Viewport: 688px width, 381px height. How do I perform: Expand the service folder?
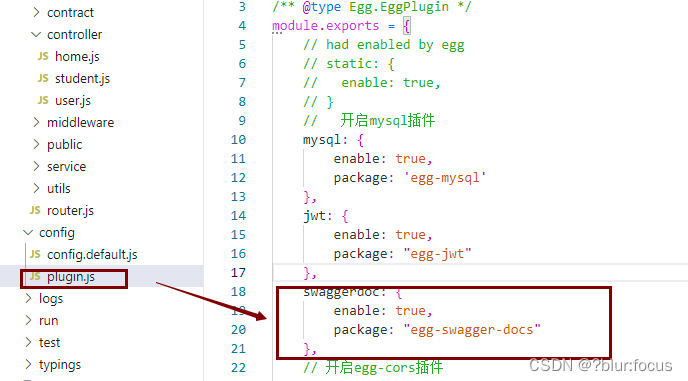coord(36,166)
